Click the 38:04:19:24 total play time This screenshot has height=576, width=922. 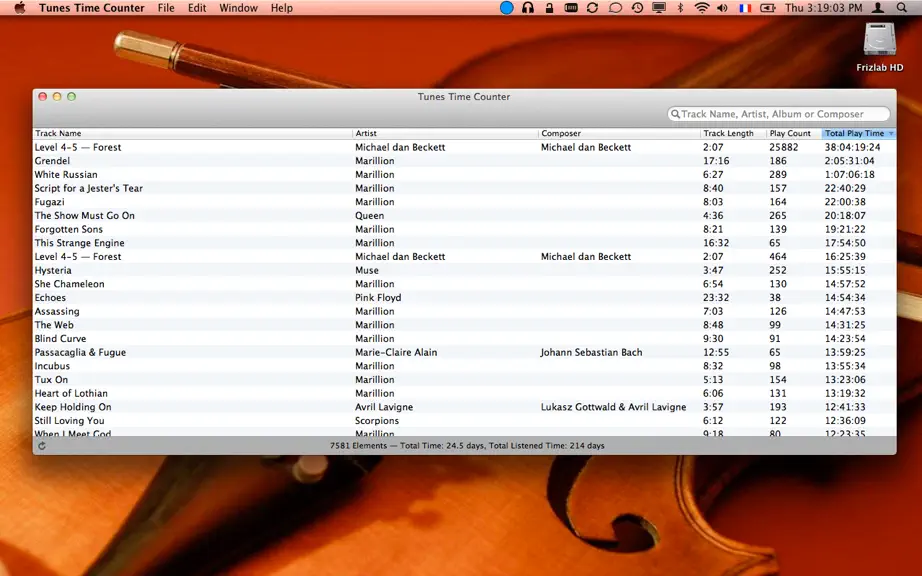853,147
